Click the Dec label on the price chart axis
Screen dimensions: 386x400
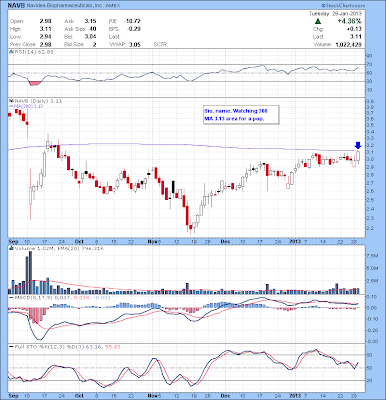click(226, 241)
